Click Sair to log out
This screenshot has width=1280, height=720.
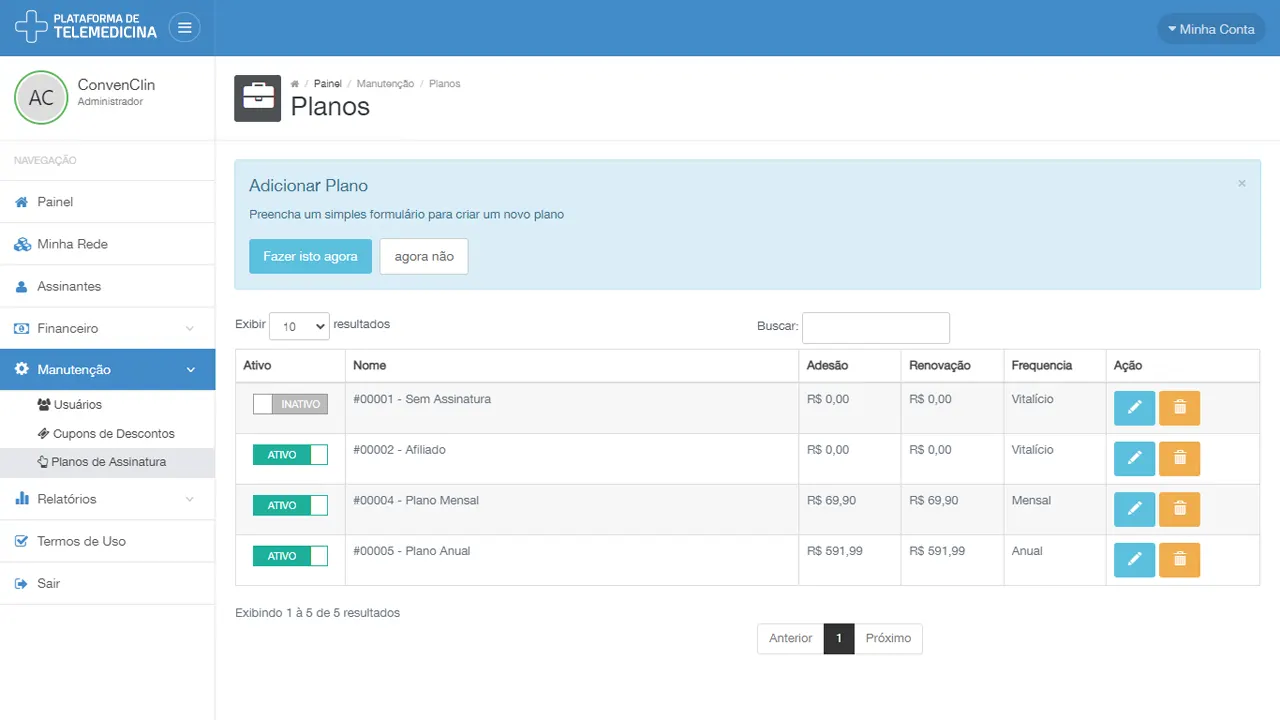tap(107, 583)
